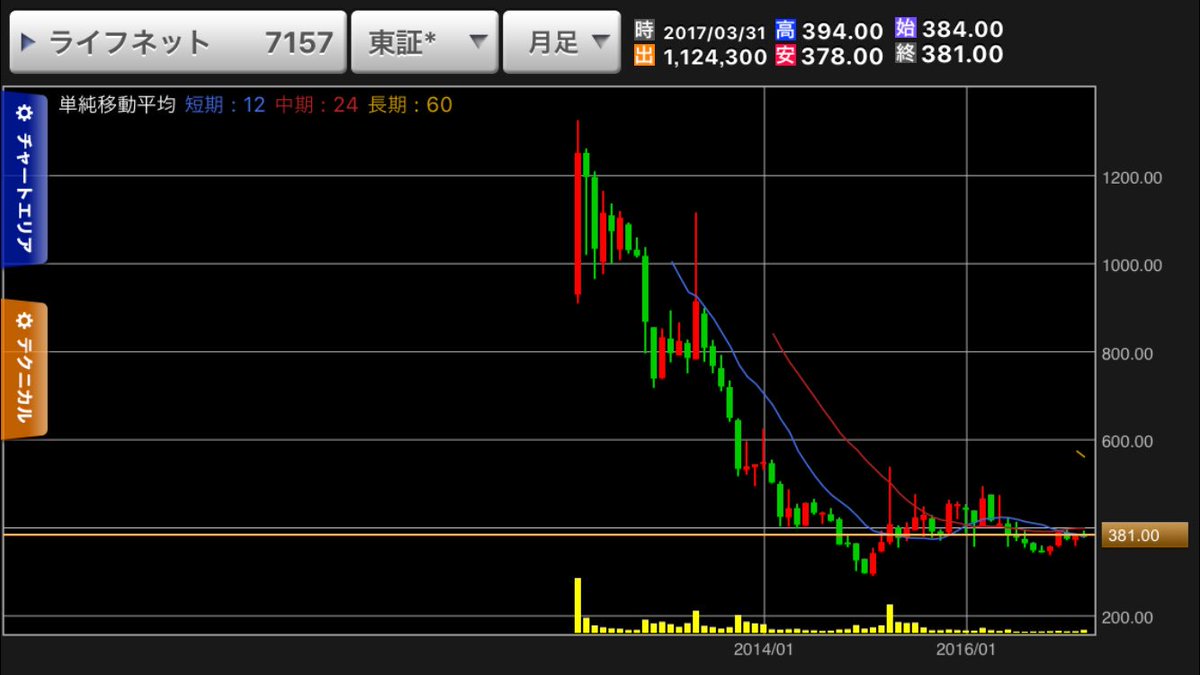The width and height of the screenshot is (1200, 675).
Task: Click the 終 close price icon
Action: (906, 55)
